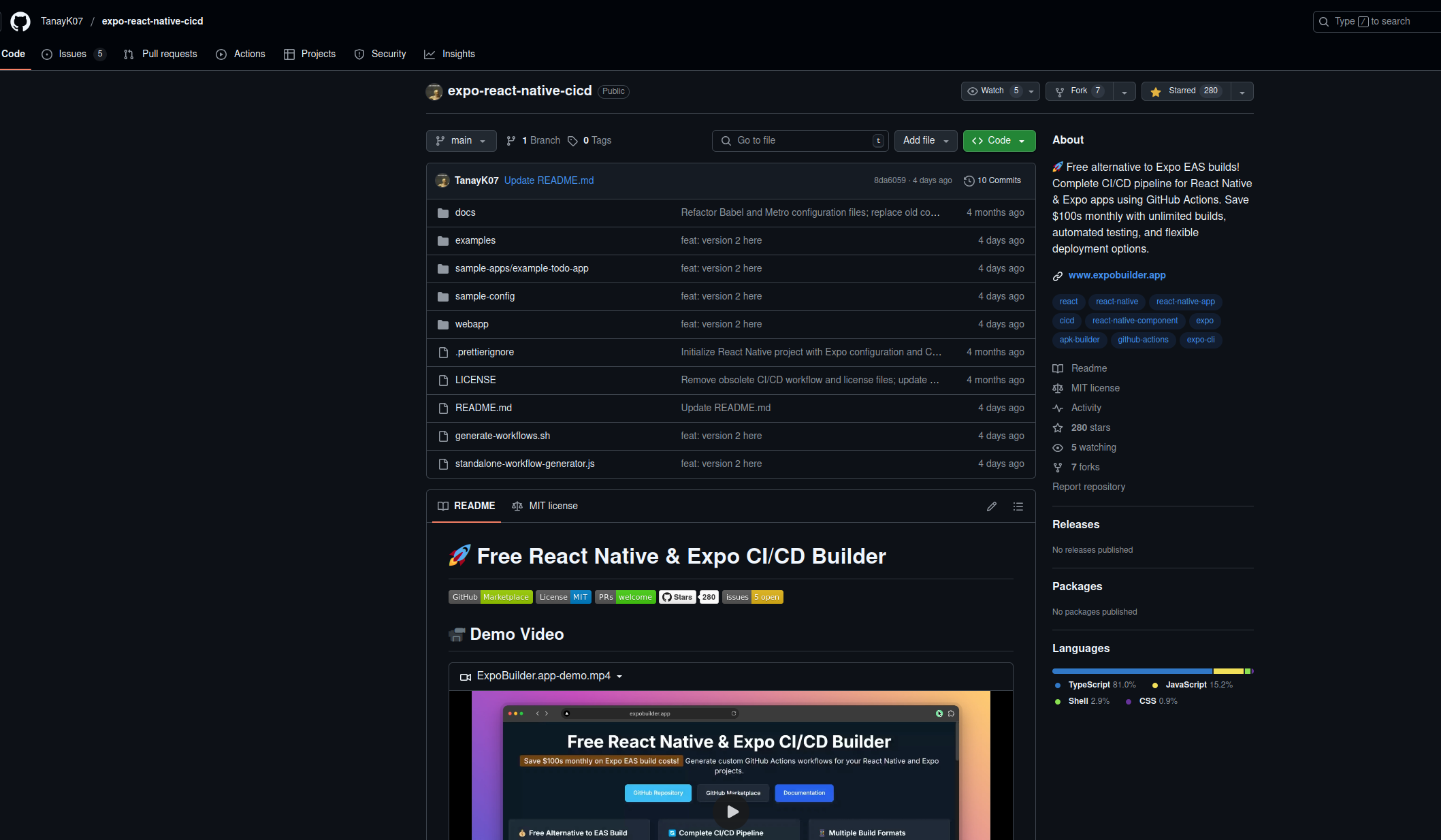
Task: Click the react-native topic tag
Action: (1116, 302)
